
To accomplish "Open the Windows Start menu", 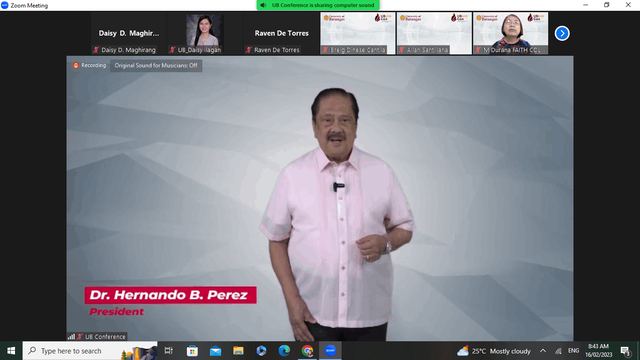I will [11, 351].
